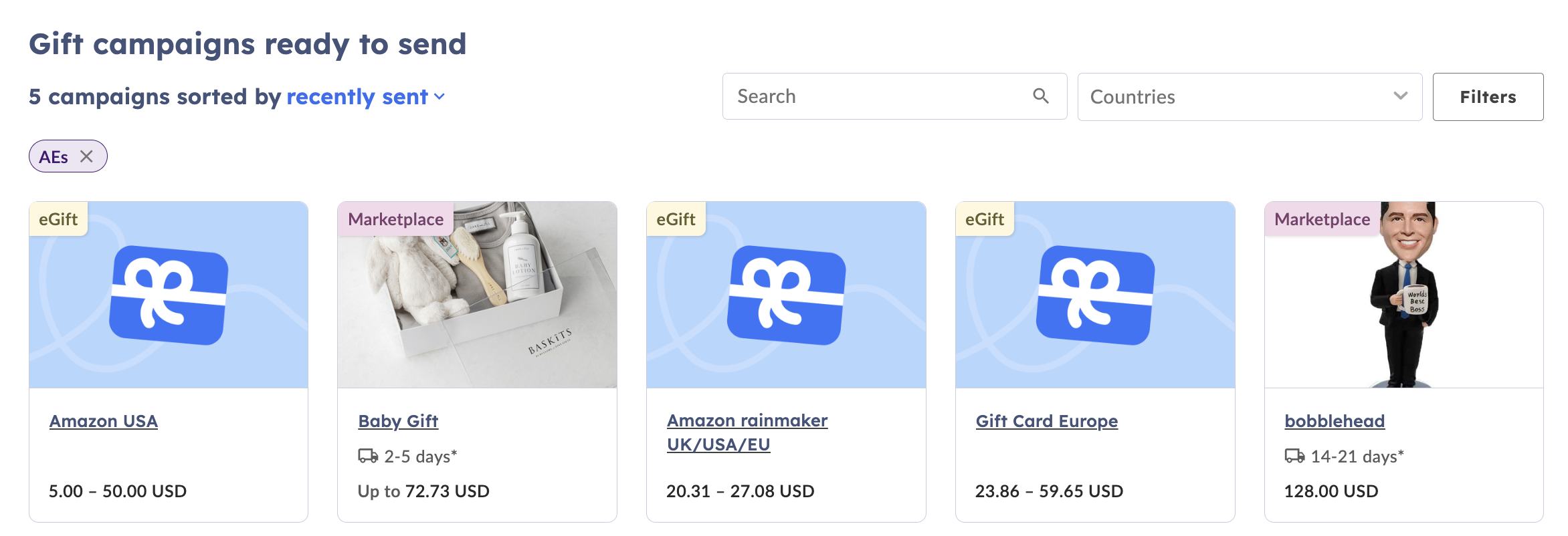1568x536 pixels.
Task: Click the search magnifier icon
Action: pos(1040,96)
